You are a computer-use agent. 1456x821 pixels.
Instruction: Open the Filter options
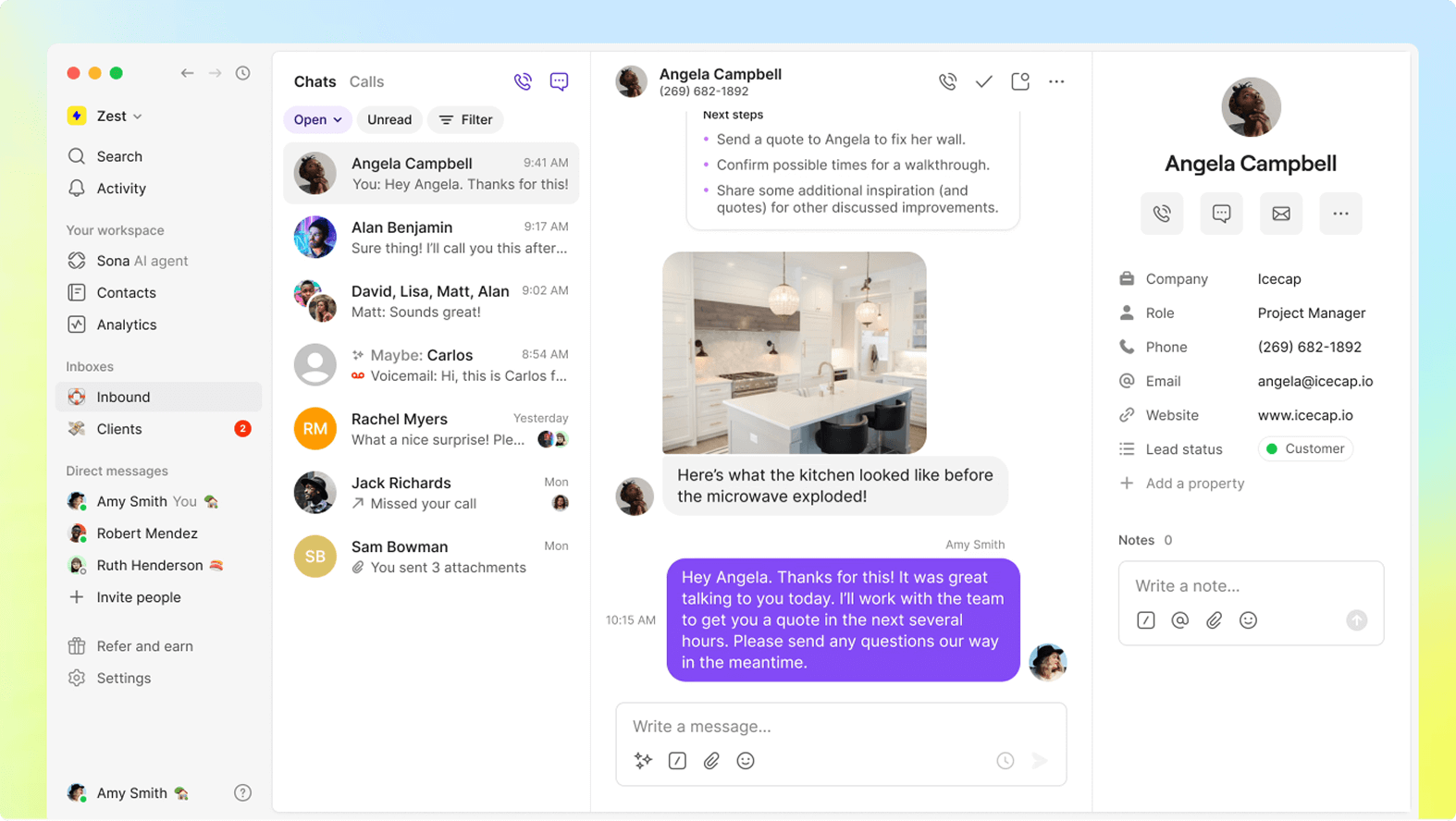(465, 119)
